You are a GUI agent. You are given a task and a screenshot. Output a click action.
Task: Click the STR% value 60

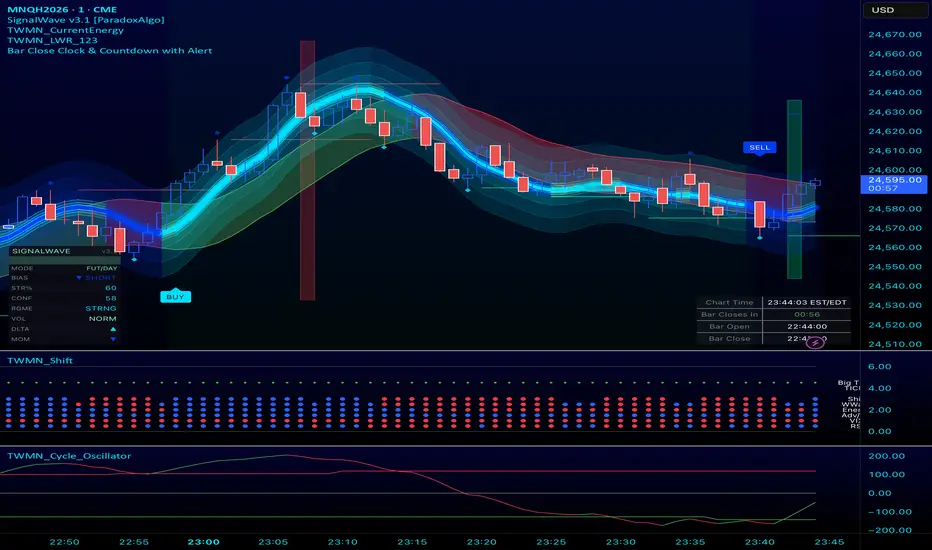tap(111, 288)
